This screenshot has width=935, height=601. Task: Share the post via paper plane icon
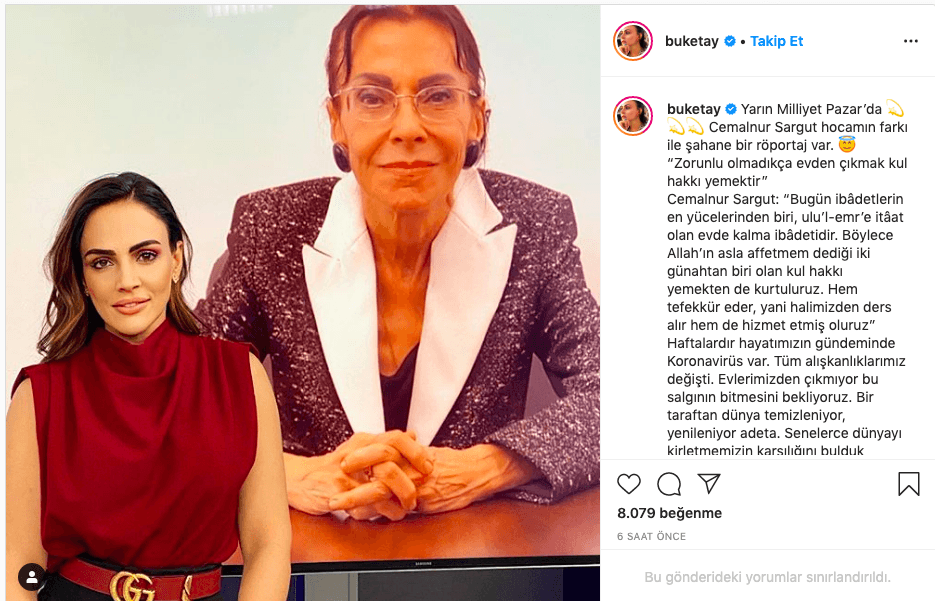pos(709,483)
